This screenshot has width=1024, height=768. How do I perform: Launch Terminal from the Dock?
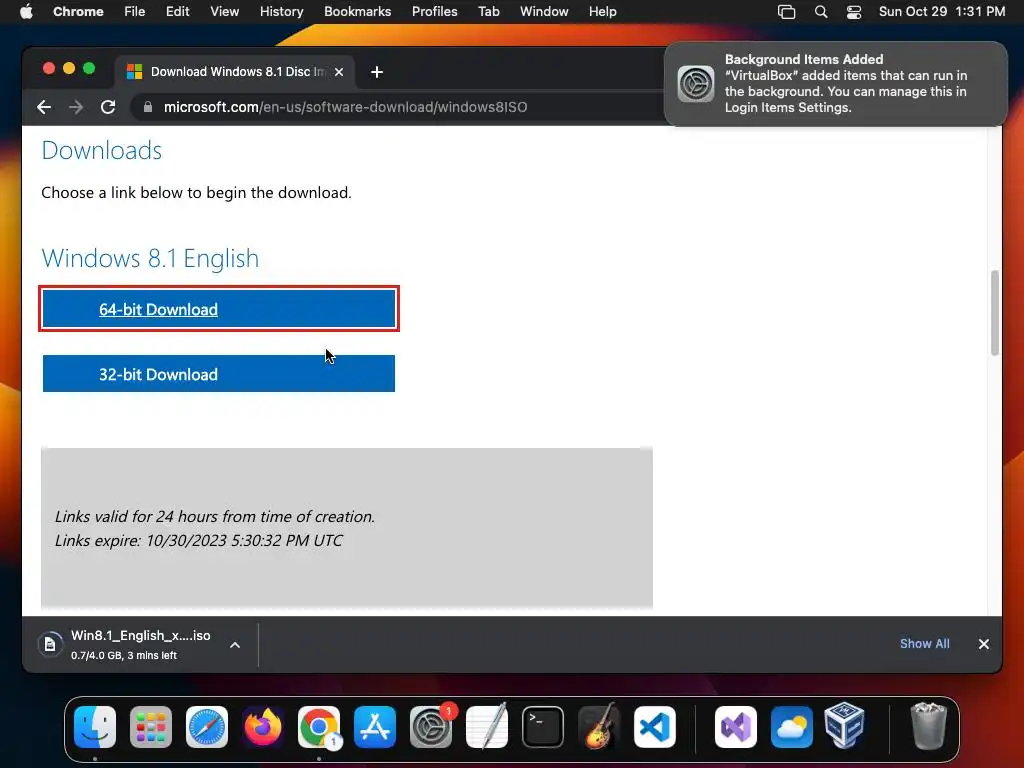point(543,727)
